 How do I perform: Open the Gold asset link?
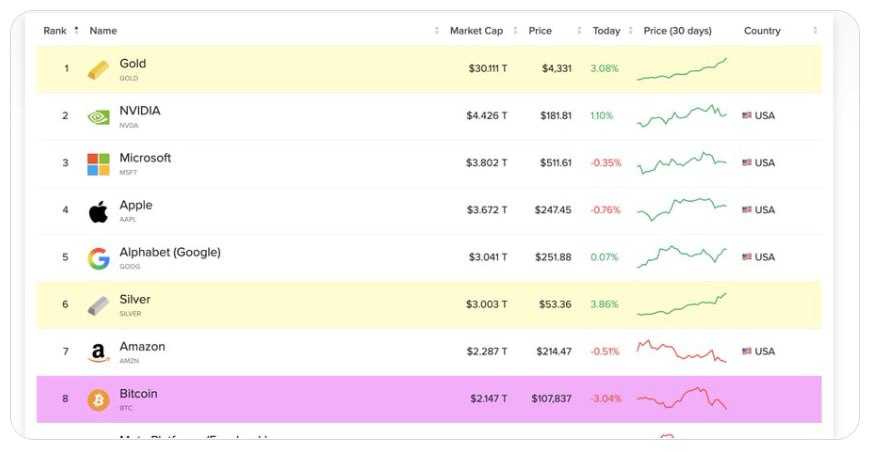tap(133, 64)
